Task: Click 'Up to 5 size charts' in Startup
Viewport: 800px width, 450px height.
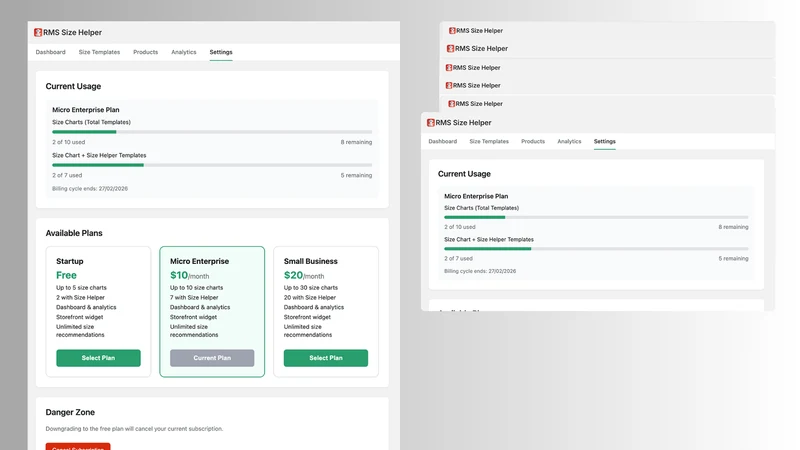Action: coord(81,288)
